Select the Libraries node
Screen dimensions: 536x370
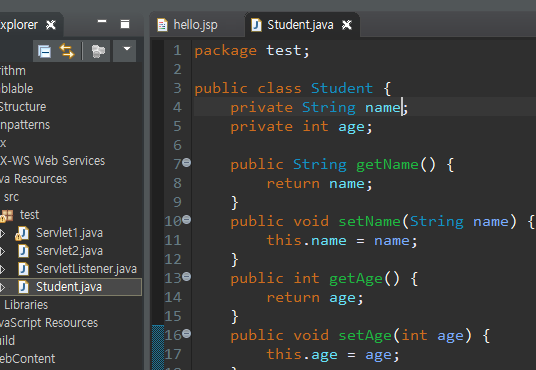(x=26, y=305)
